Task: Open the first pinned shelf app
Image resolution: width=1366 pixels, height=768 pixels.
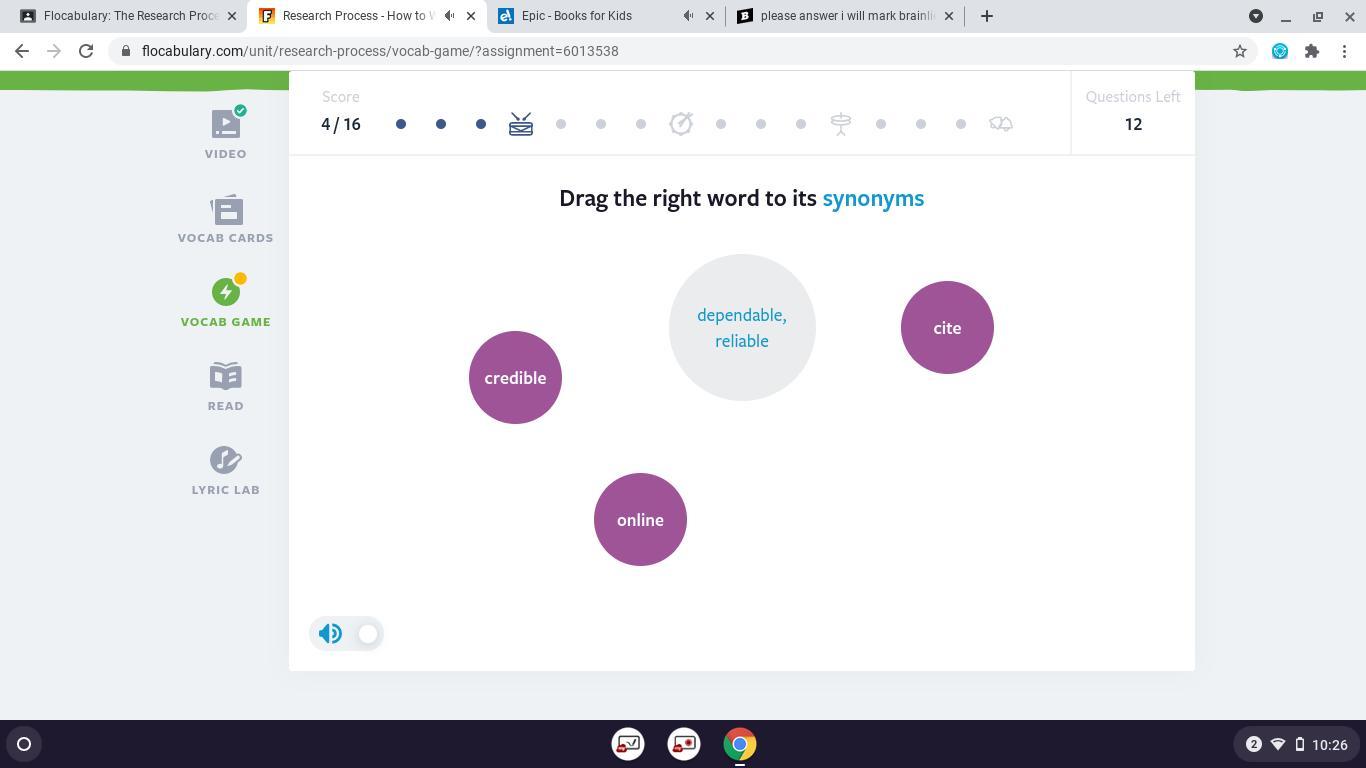Action: [628, 744]
